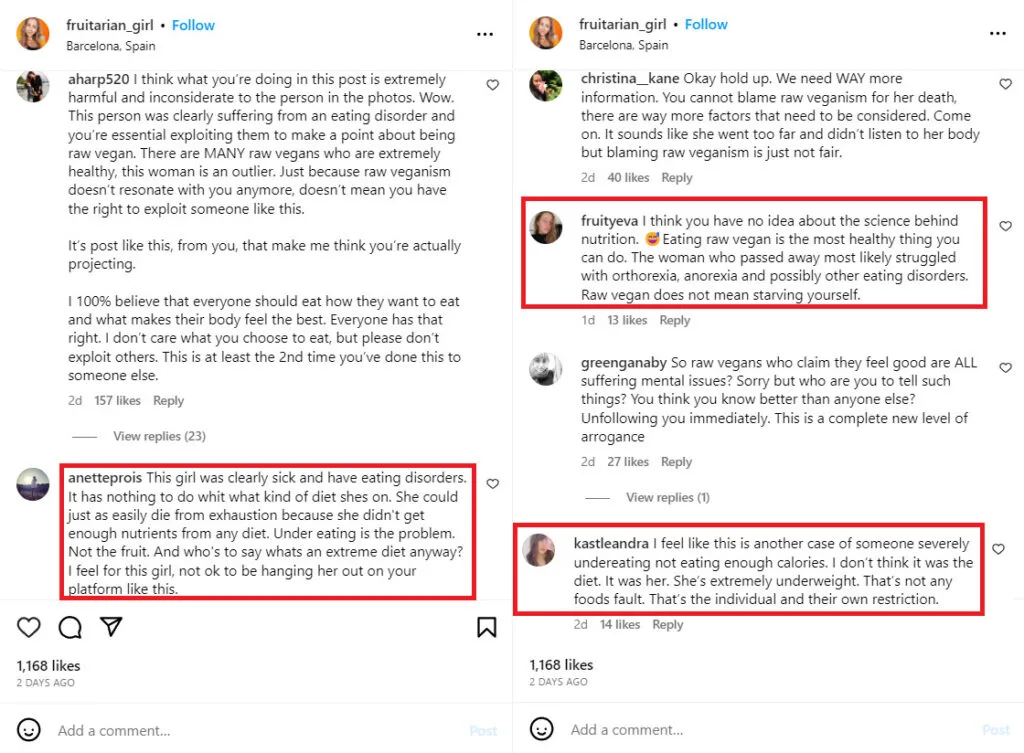Viewport: 1024px width, 753px height.
Task: Click the left Add a comment field
Action: [x=250, y=730]
